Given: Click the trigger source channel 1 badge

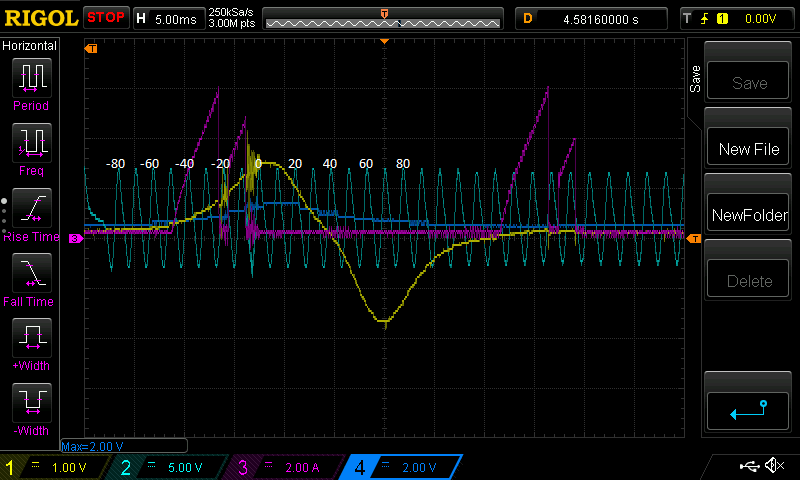Looking at the screenshot, I should click(x=722, y=19).
